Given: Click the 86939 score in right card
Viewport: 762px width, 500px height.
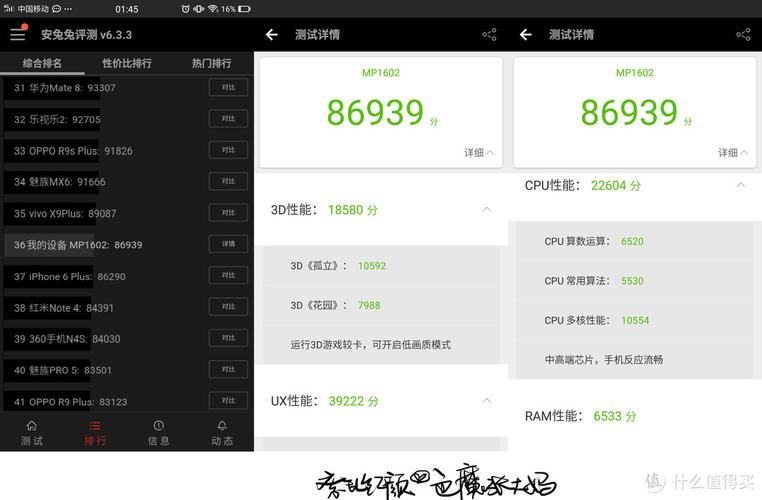Looking at the screenshot, I should (x=629, y=112).
